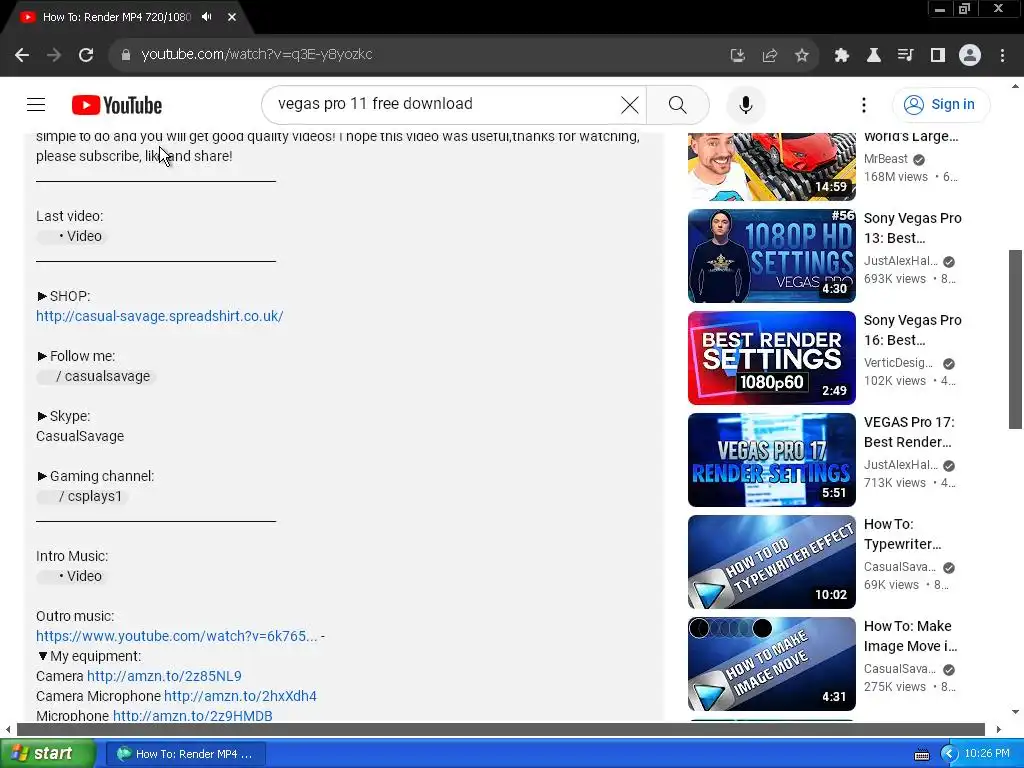This screenshot has height=768, width=1024.
Task: Open Outro music YouTube link
Action: (x=176, y=636)
